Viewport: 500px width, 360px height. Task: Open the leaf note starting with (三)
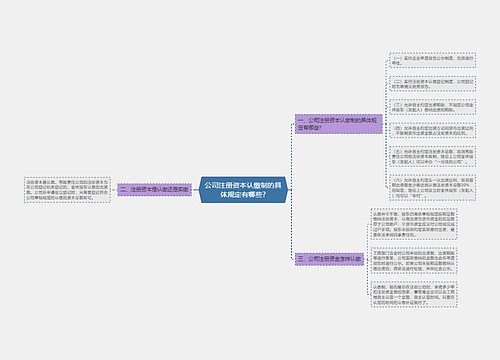click(432, 107)
